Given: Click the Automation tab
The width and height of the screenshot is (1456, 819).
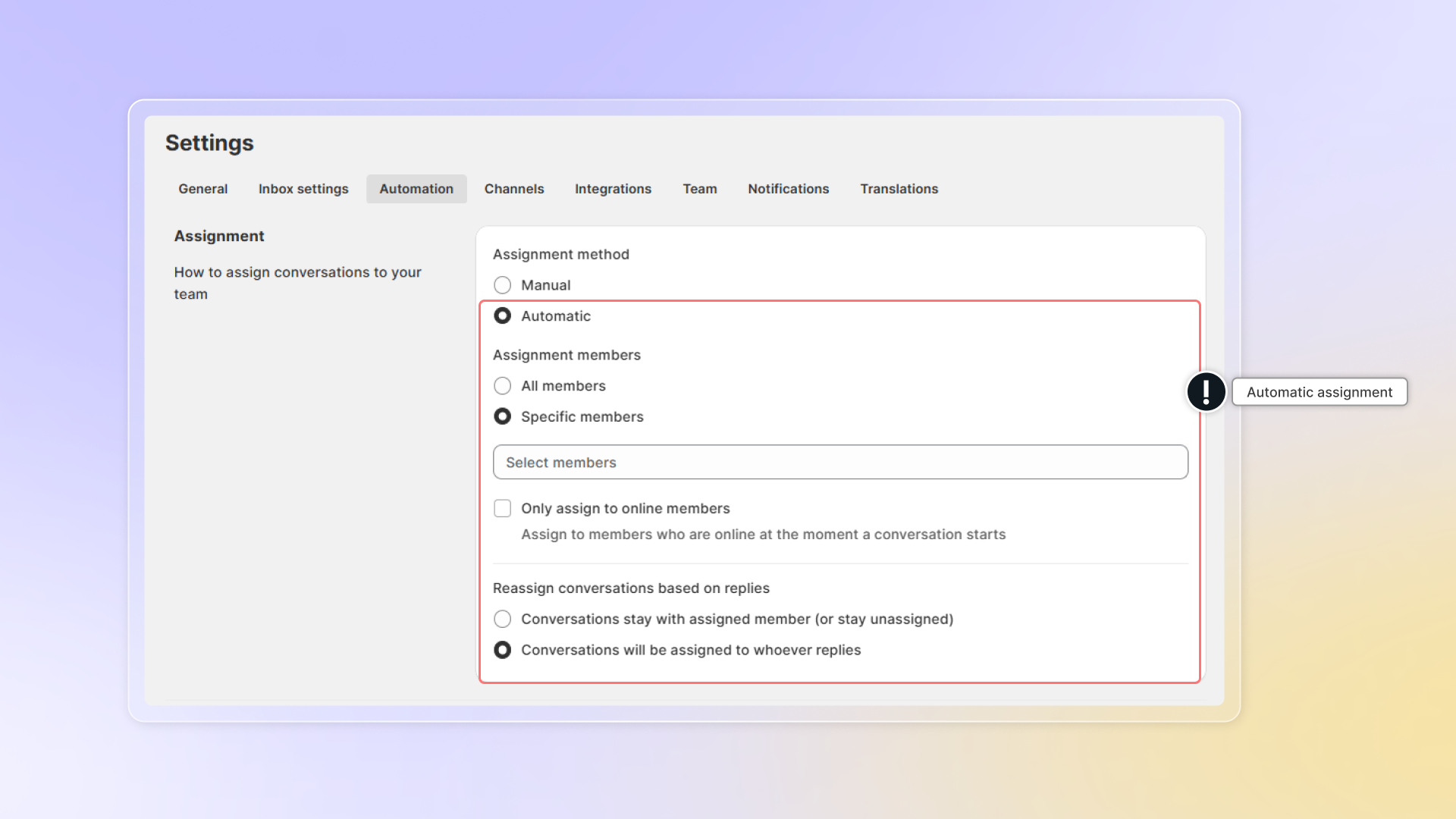Looking at the screenshot, I should tap(416, 189).
